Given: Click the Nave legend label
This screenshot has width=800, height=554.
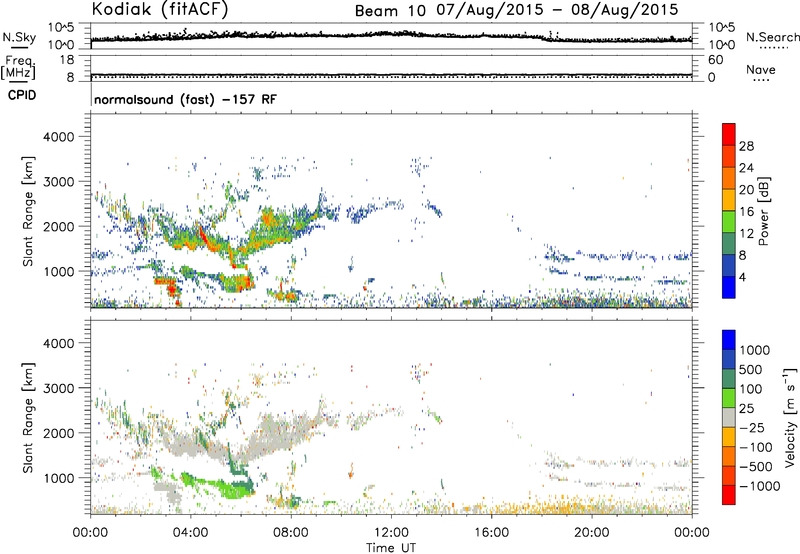Looking at the screenshot, I should (x=760, y=70).
